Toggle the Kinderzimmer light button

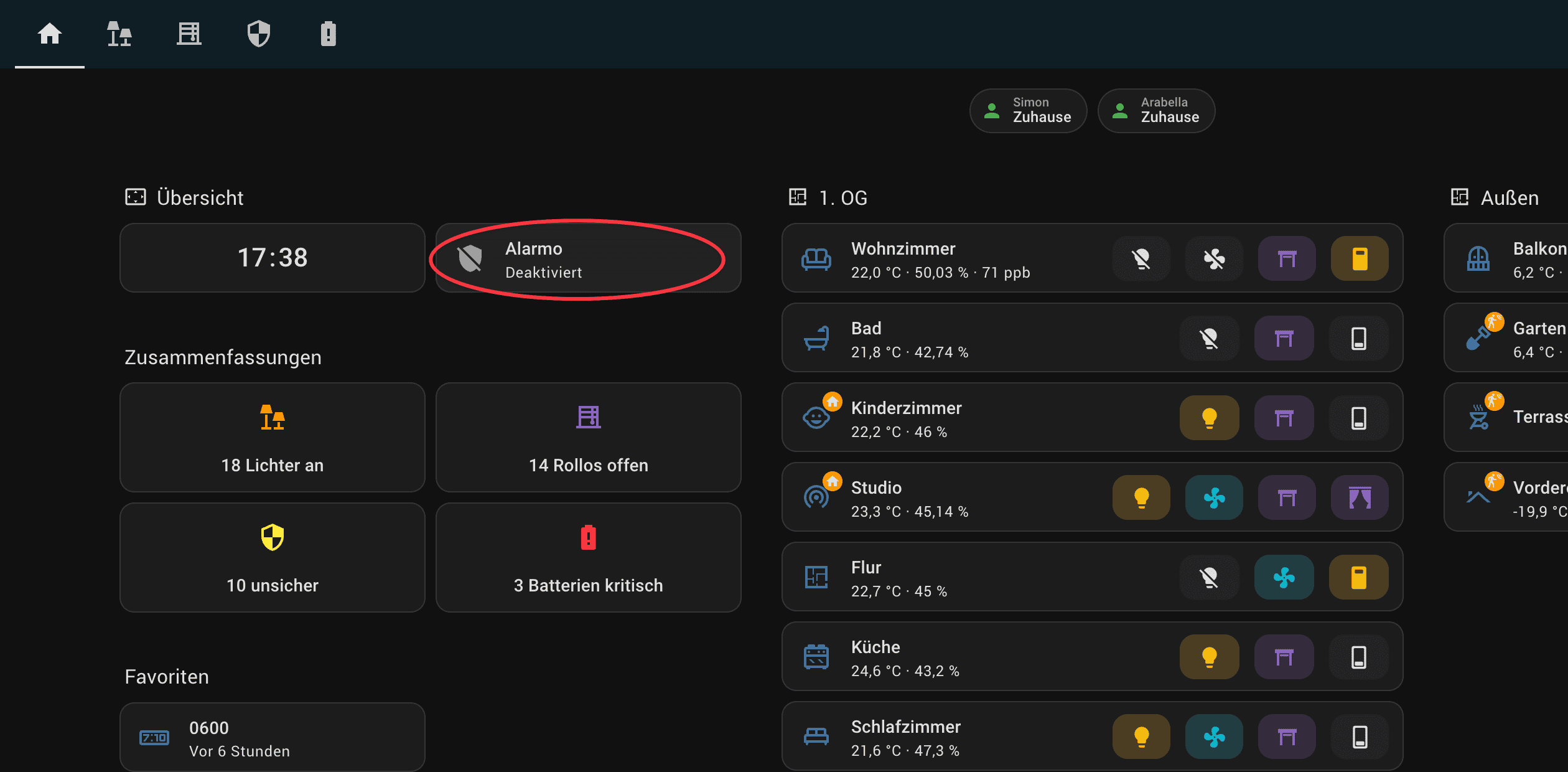1208,418
